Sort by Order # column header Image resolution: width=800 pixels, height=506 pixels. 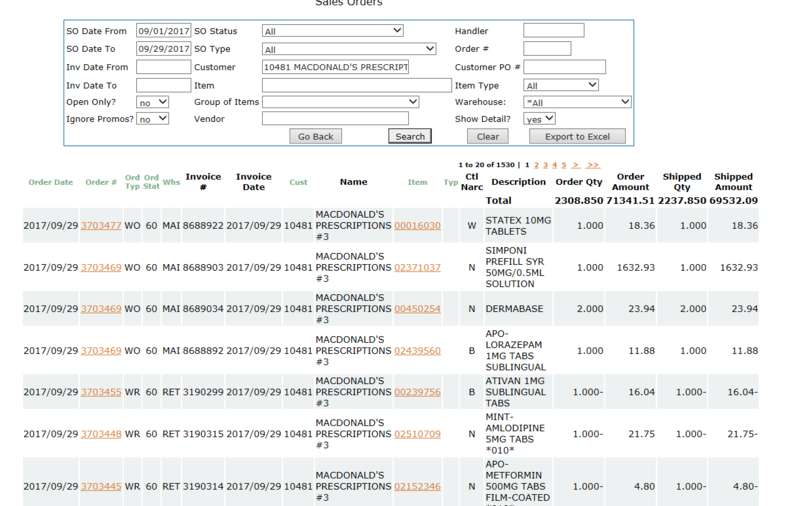(x=101, y=182)
